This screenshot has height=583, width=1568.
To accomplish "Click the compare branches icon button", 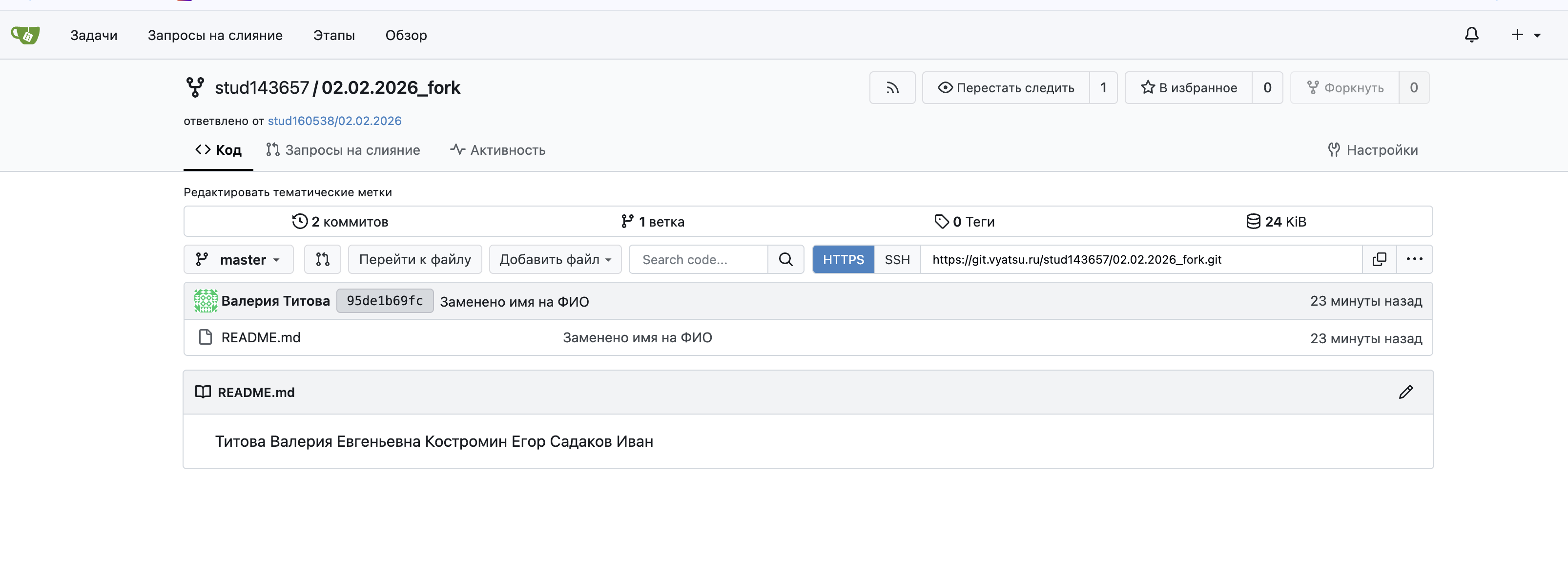I will [323, 260].
